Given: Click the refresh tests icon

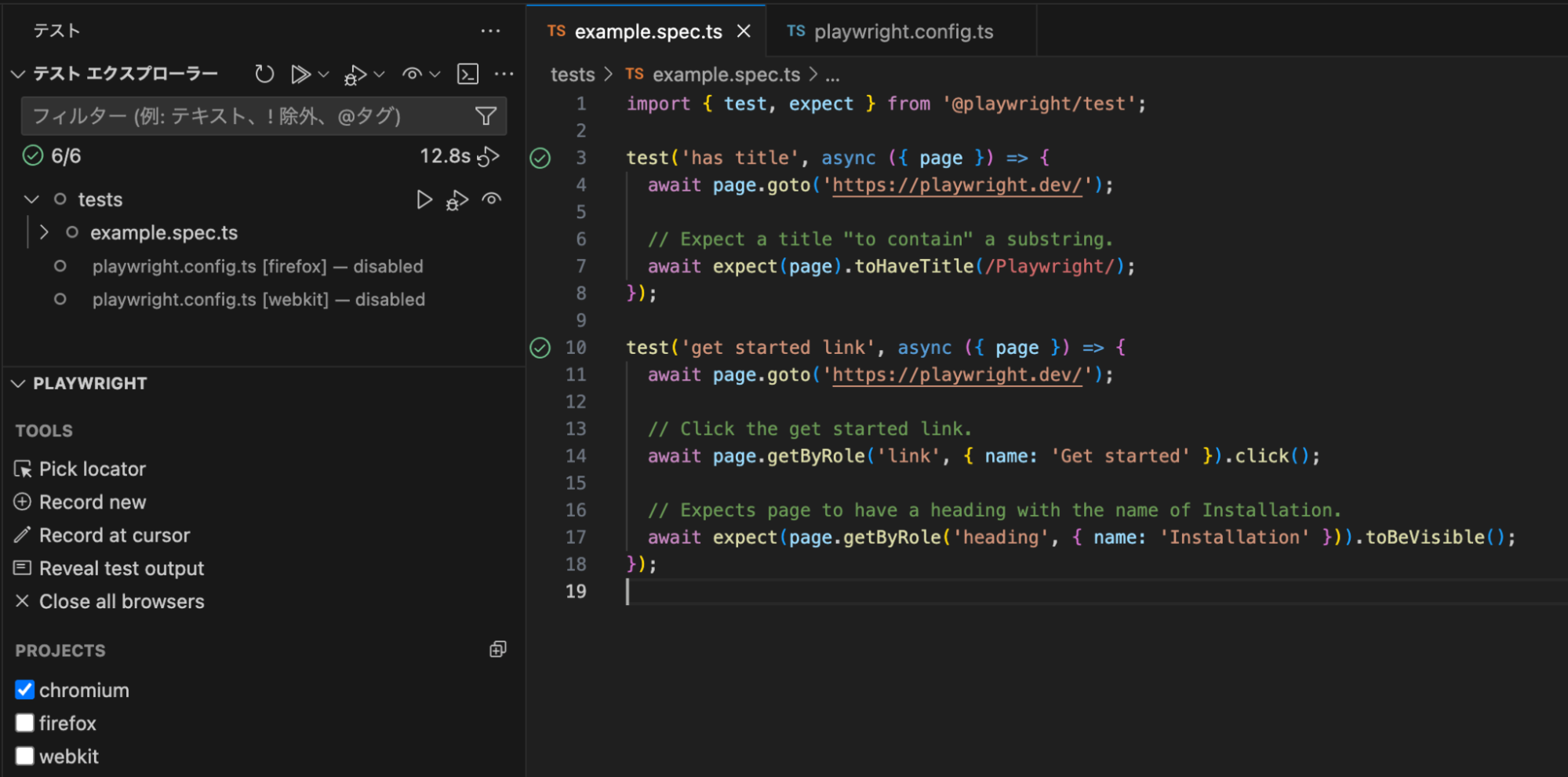Looking at the screenshot, I should click(264, 74).
